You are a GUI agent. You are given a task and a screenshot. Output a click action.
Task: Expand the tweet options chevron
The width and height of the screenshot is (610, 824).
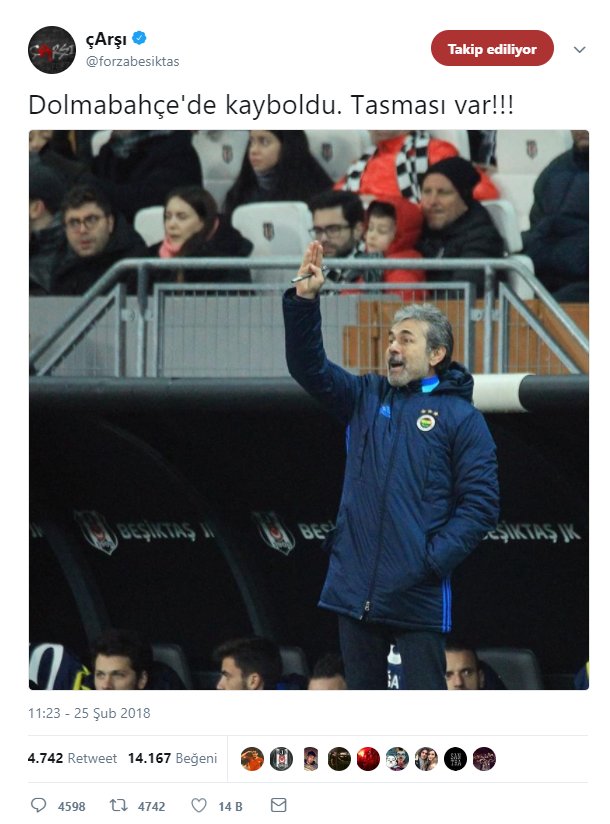click(580, 50)
